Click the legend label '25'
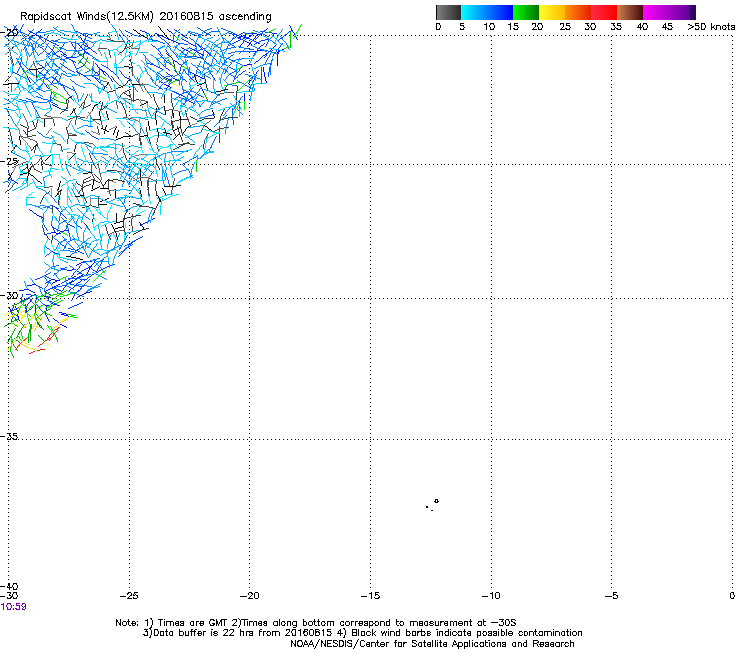Image resolution: width=740 pixels, height=650 pixels. click(565, 27)
